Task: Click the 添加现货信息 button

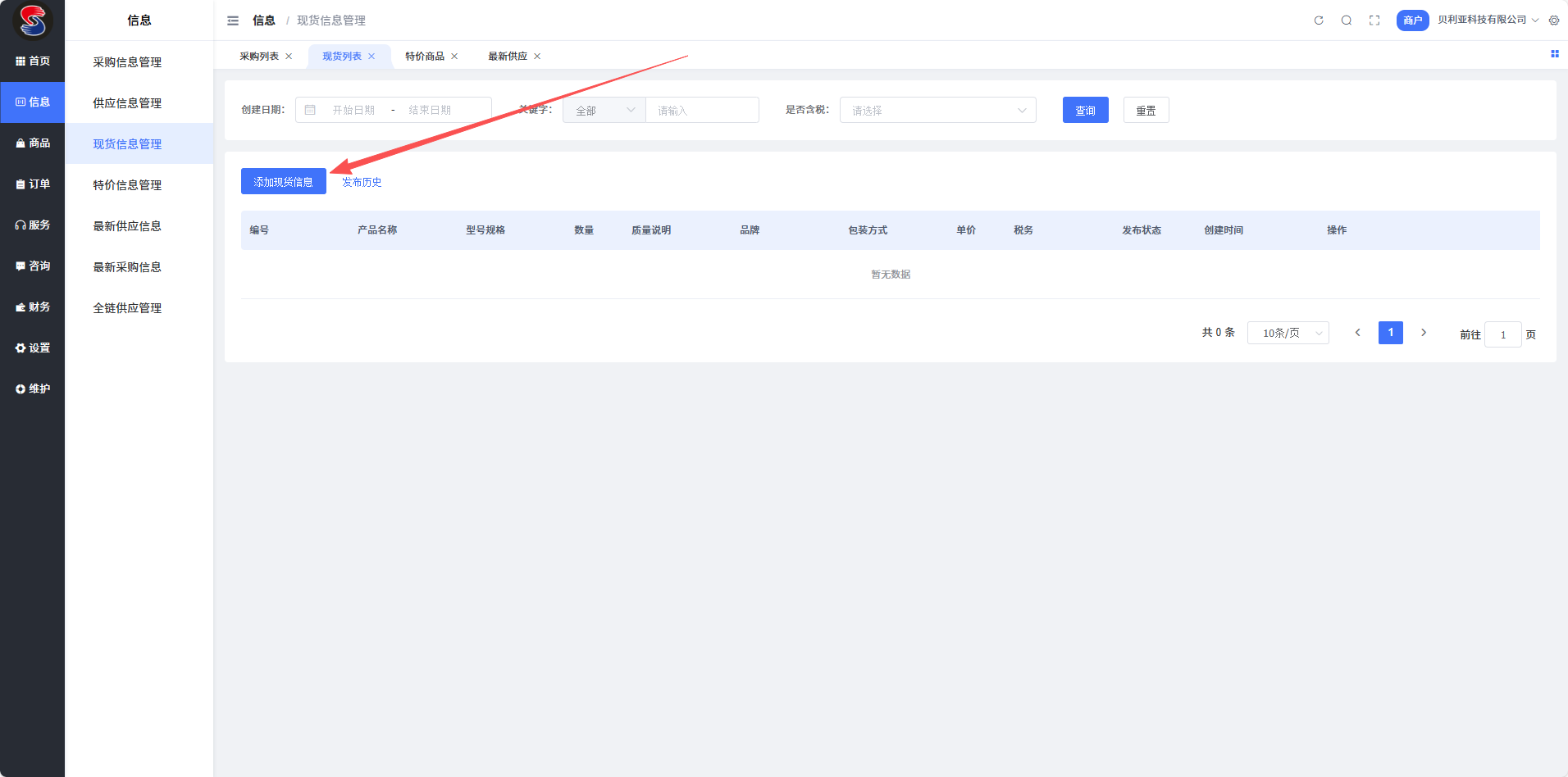Action: (x=283, y=181)
